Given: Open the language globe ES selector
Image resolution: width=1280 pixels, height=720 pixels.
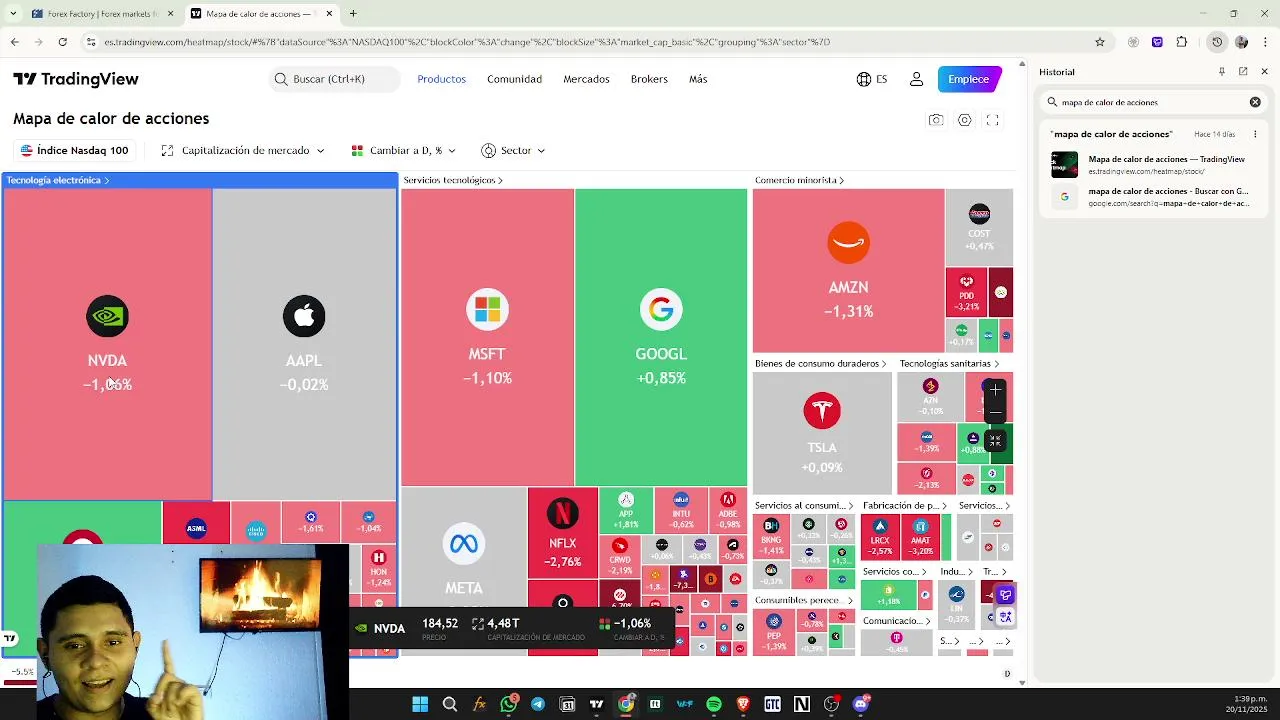Looking at the screenshot, I should click(872, 79).
